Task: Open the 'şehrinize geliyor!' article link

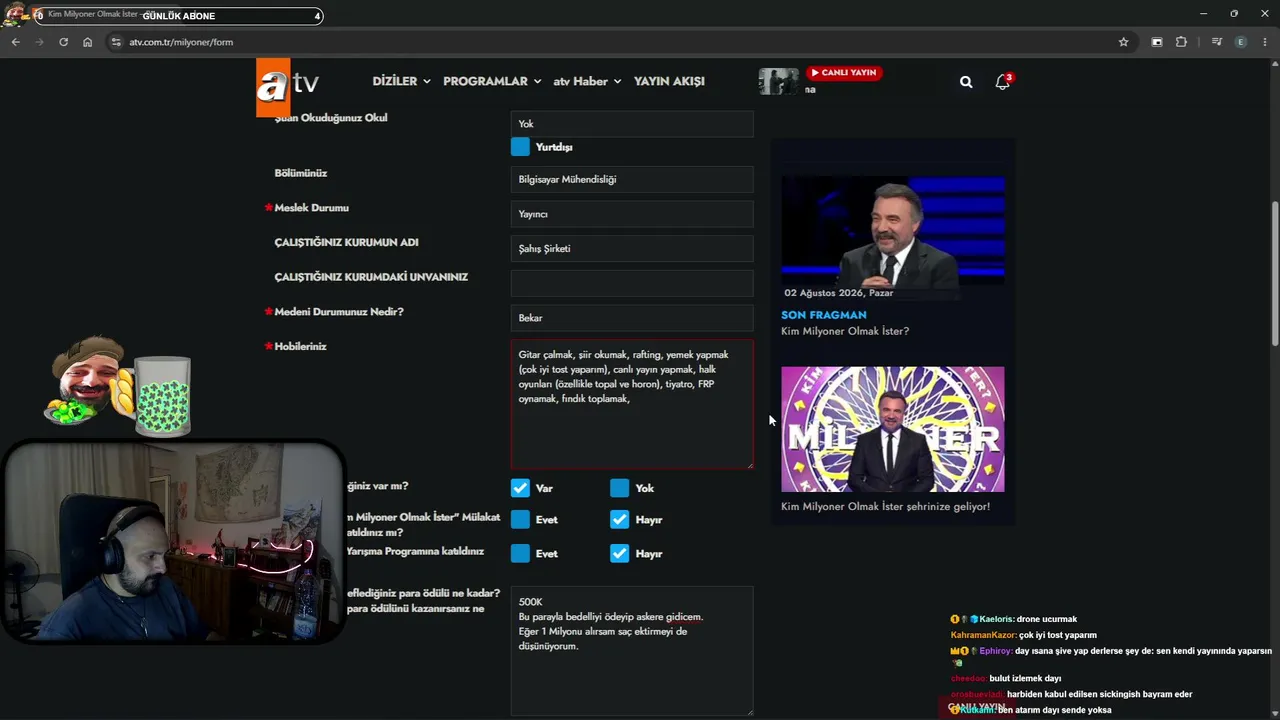Action: click(885, 506)
